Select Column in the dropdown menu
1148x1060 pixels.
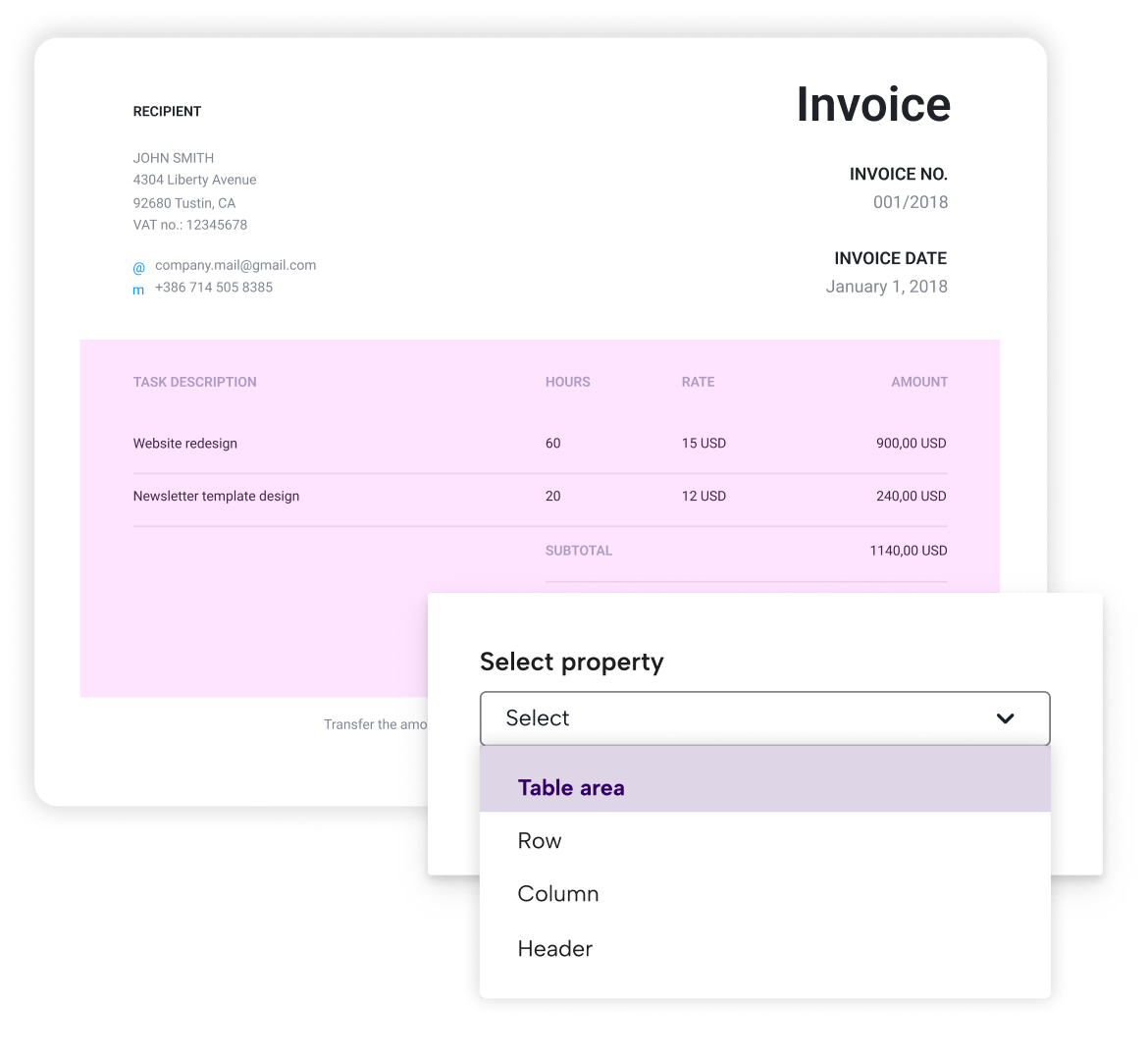(557, 893)
